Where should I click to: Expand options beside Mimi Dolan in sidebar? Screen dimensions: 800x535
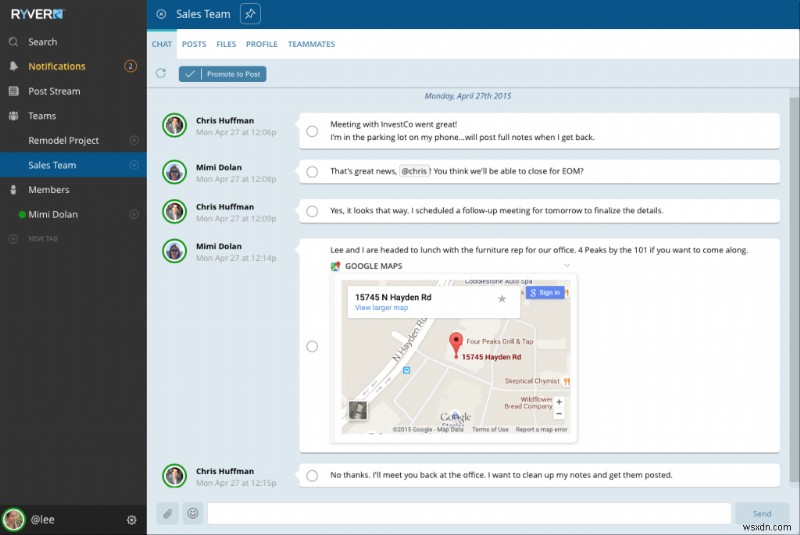(134, 214)
